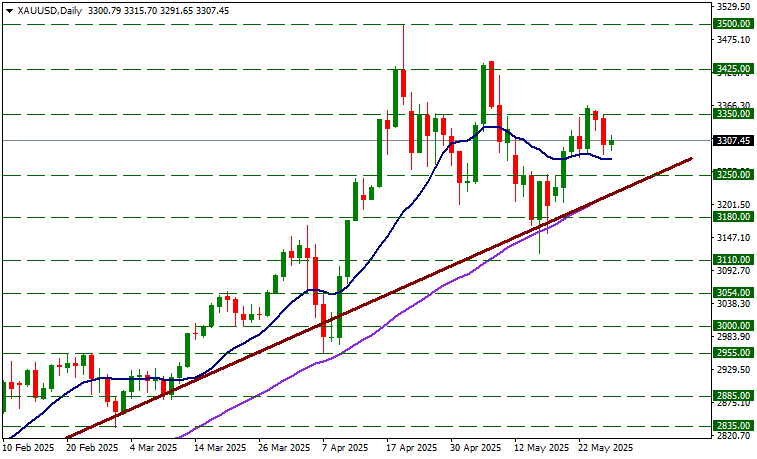Click the 2820.70 scale value
This screenshot has height=459, width=757.
733,436
